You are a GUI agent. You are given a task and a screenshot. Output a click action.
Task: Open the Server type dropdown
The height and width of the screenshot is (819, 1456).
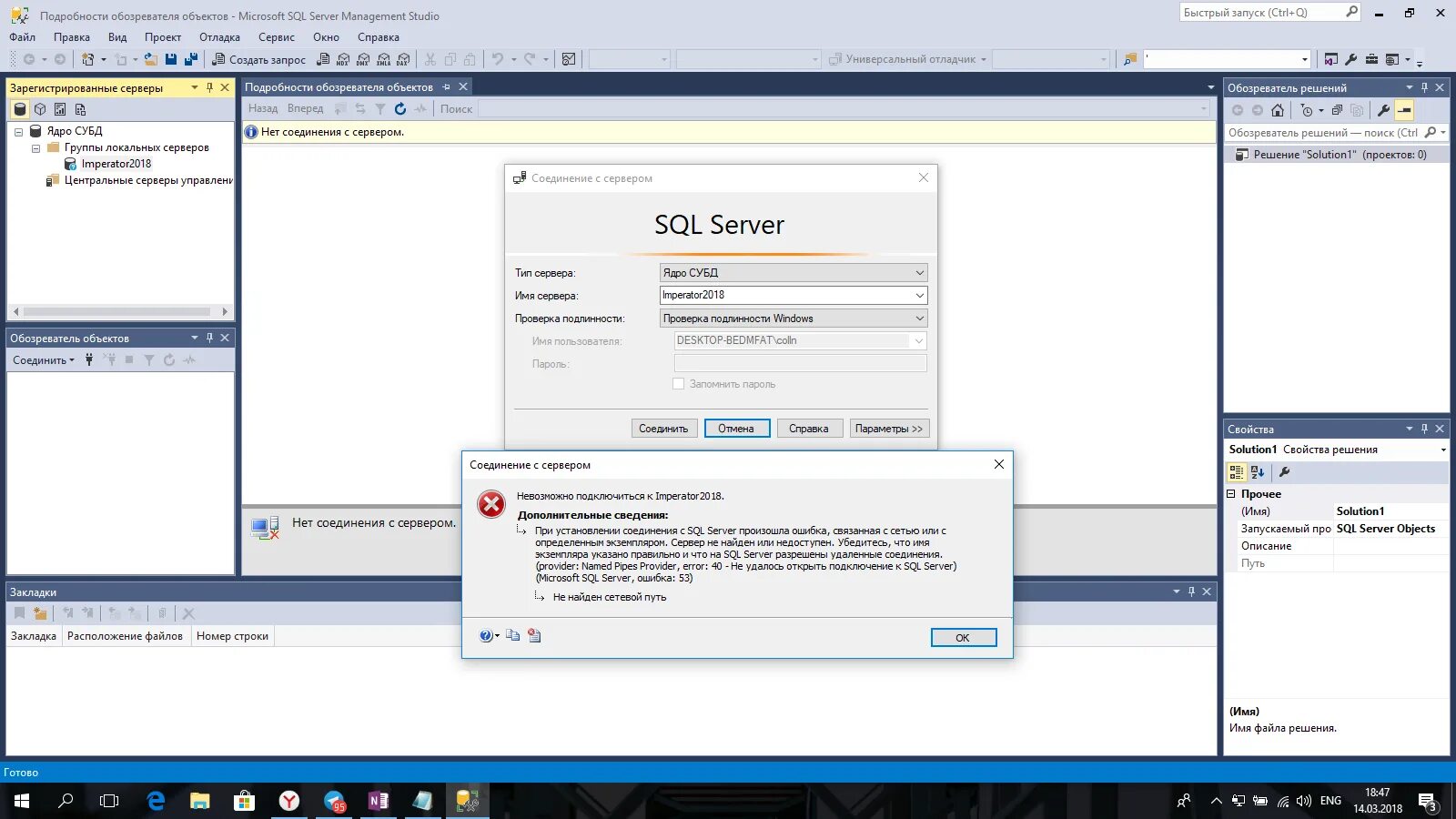[919, 272]
